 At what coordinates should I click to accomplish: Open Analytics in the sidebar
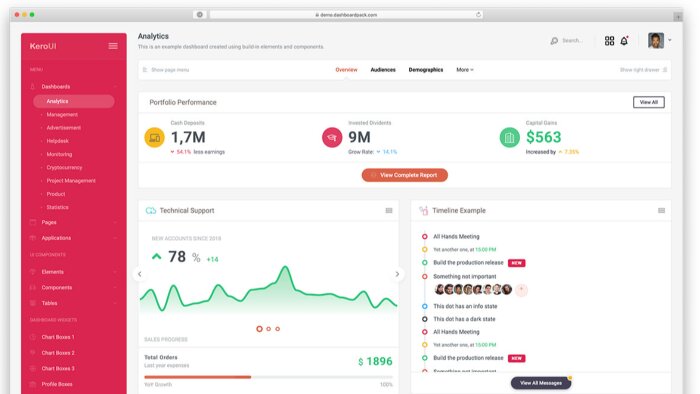coord(74,101)
